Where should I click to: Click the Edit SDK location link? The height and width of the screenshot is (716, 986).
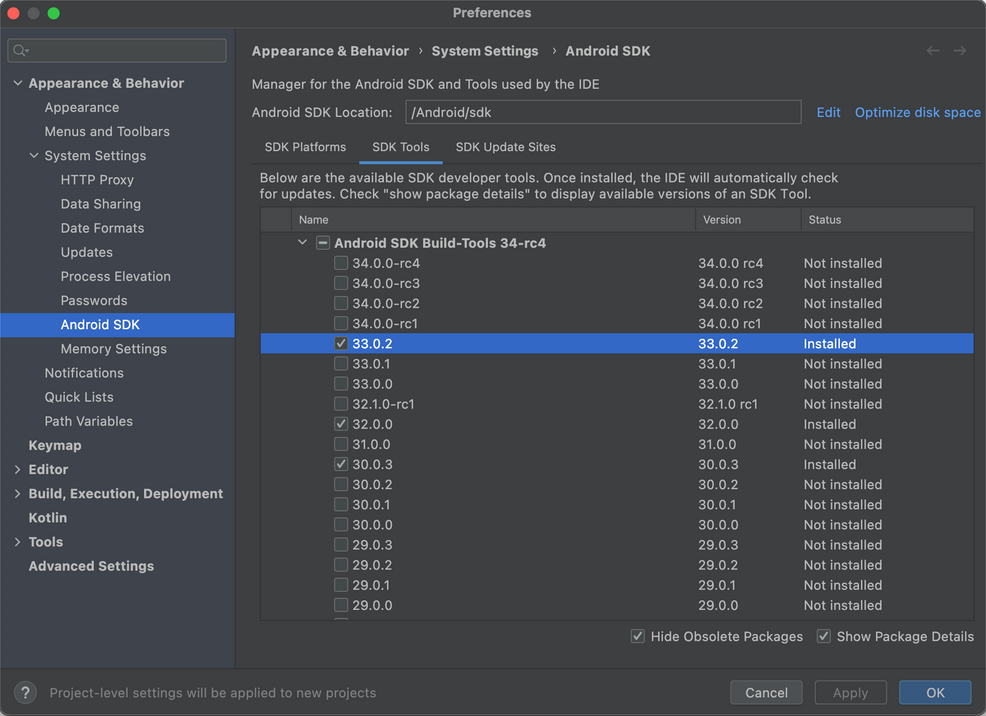click(828, 113)
